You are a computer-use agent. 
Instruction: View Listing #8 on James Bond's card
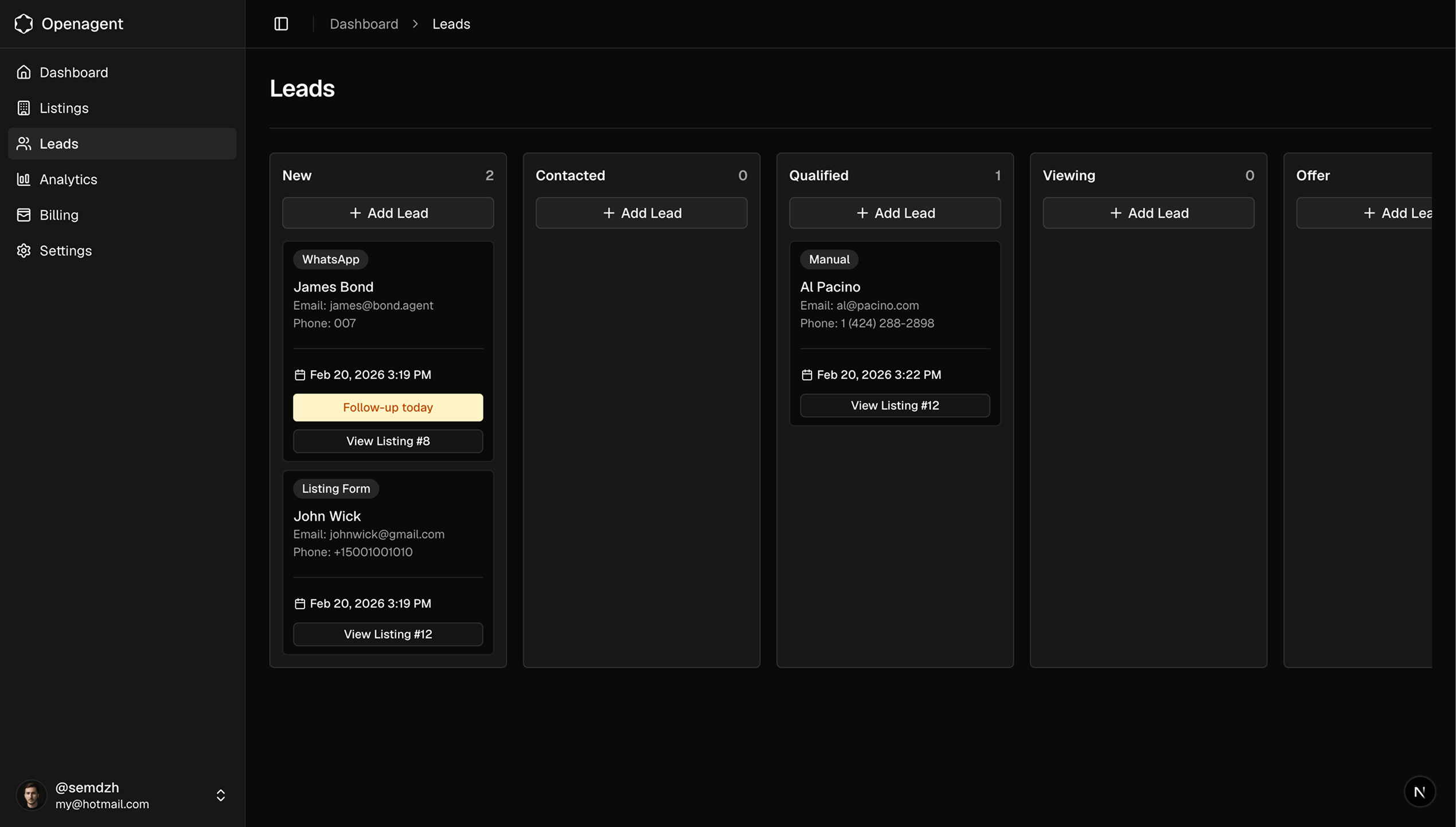click(388, 441)
